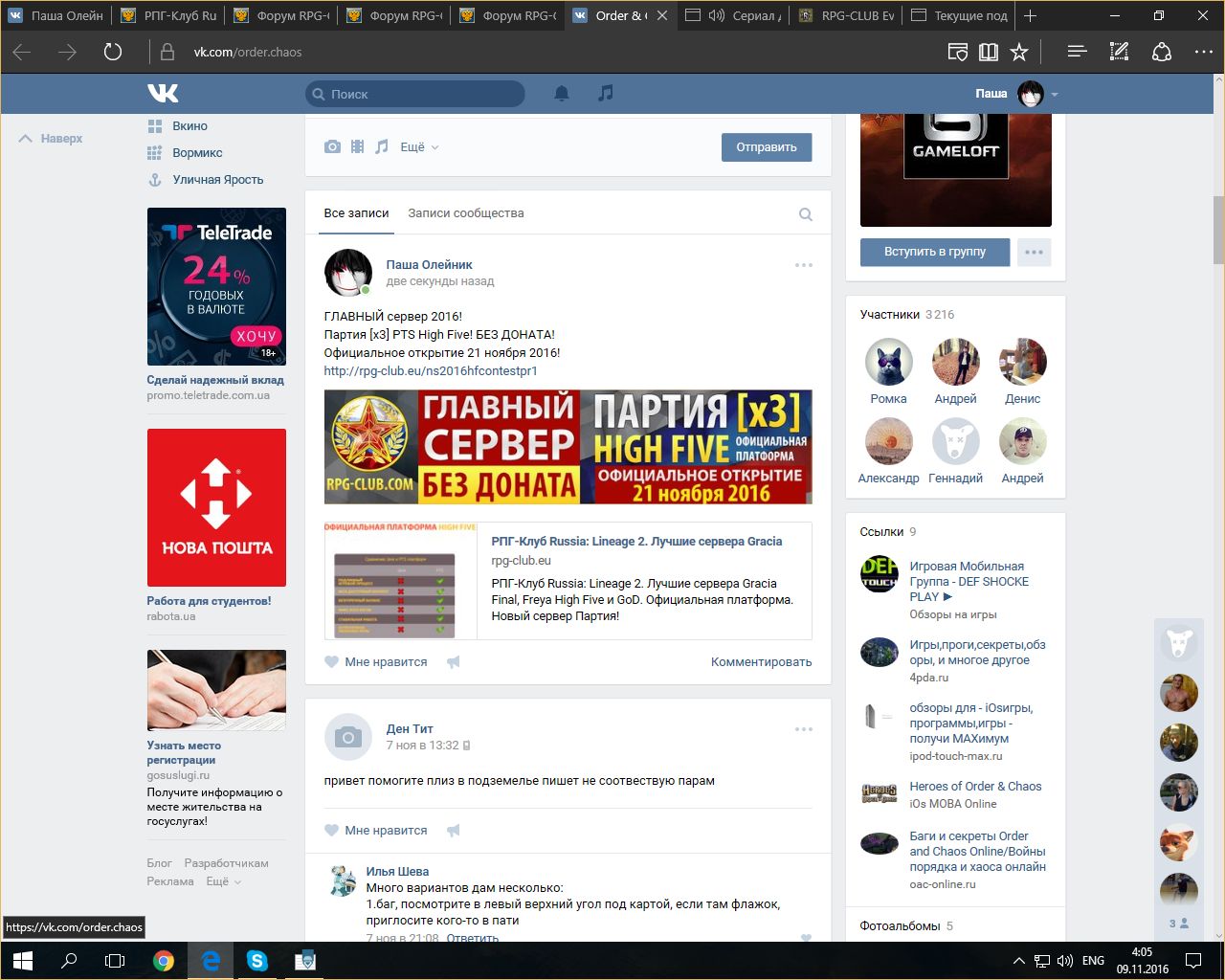Click the Nova Poshta advertisement image
The image size is (1225, 980).
click(x=216, y=507)
